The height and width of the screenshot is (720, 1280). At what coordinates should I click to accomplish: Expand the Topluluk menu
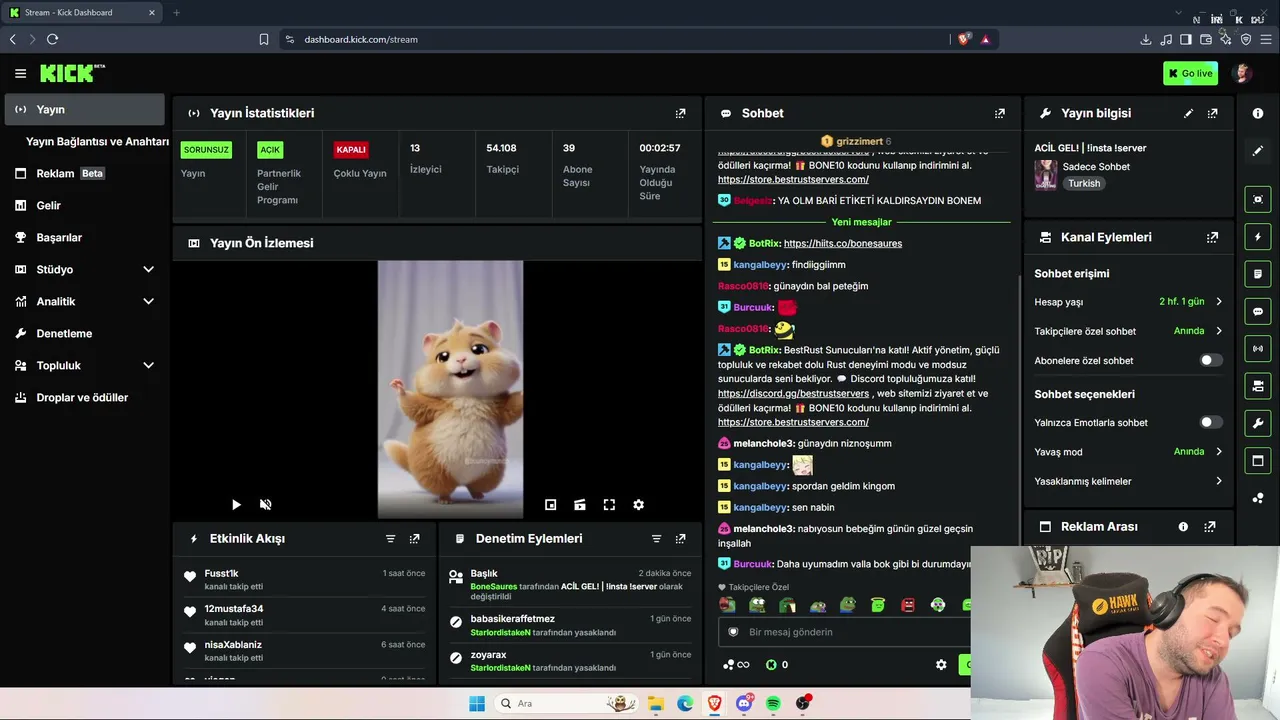click(x=148, y=365)
